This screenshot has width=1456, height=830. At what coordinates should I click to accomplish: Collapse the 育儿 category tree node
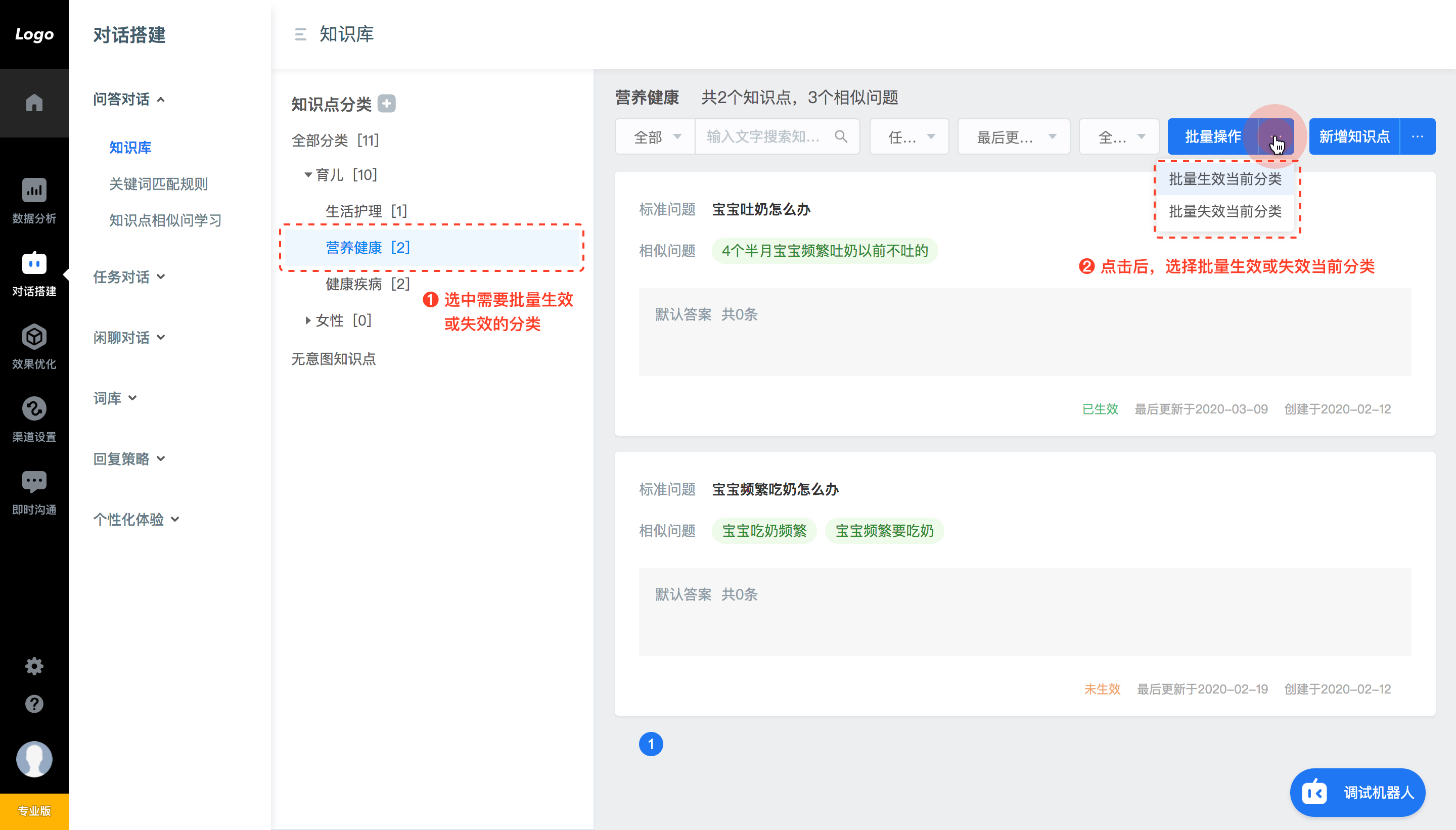(x=308, y=174)
